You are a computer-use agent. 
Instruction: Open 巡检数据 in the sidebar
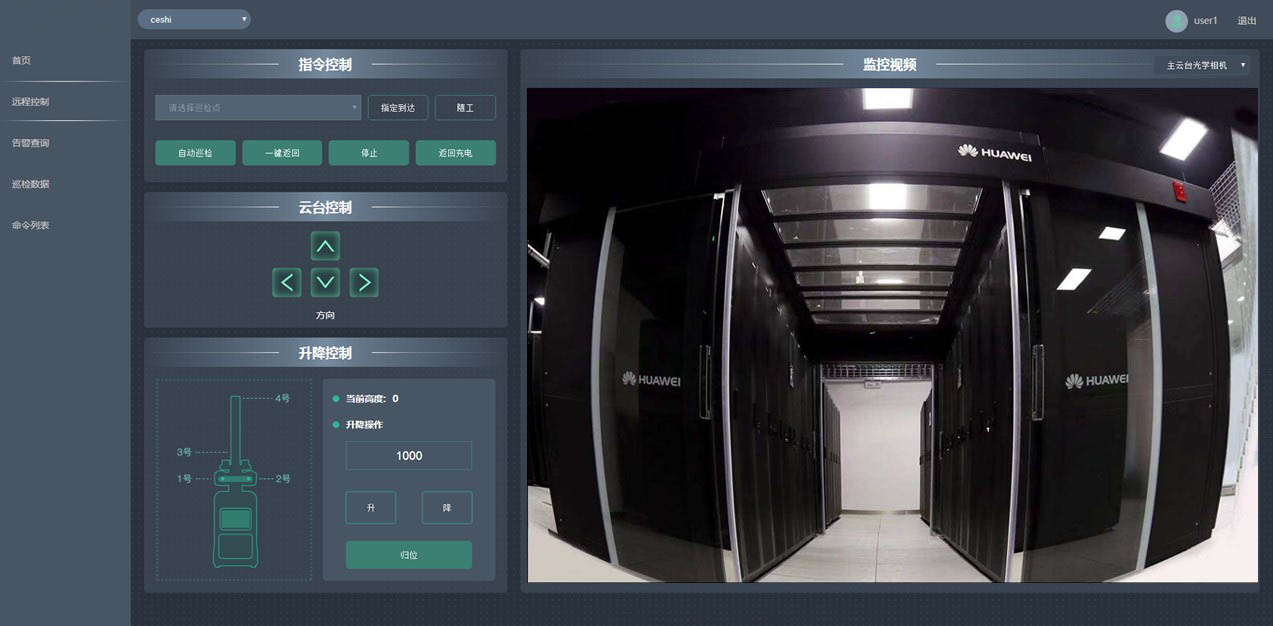click(31, 184)
